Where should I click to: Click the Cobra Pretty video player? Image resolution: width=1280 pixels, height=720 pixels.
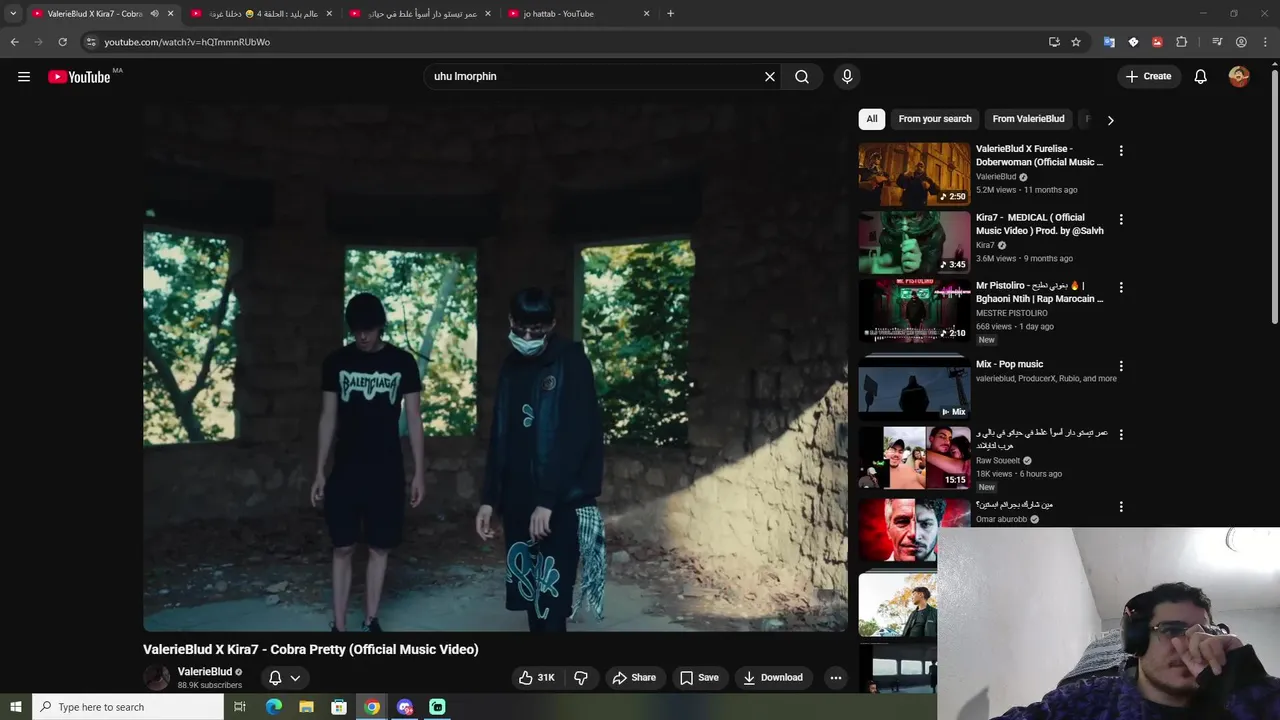[495, 368]
